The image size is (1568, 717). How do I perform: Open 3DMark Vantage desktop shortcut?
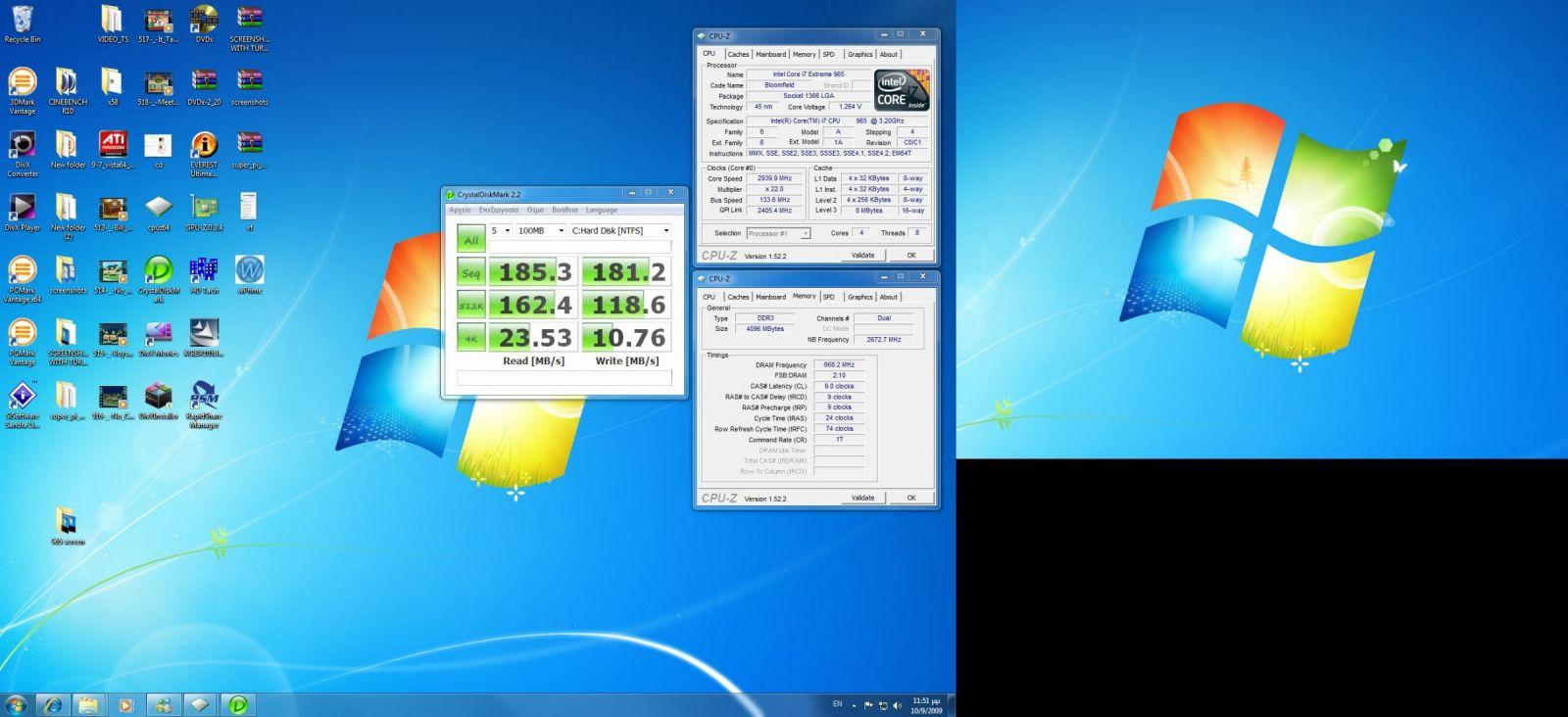pyautogui.click(x=22, y=91)
